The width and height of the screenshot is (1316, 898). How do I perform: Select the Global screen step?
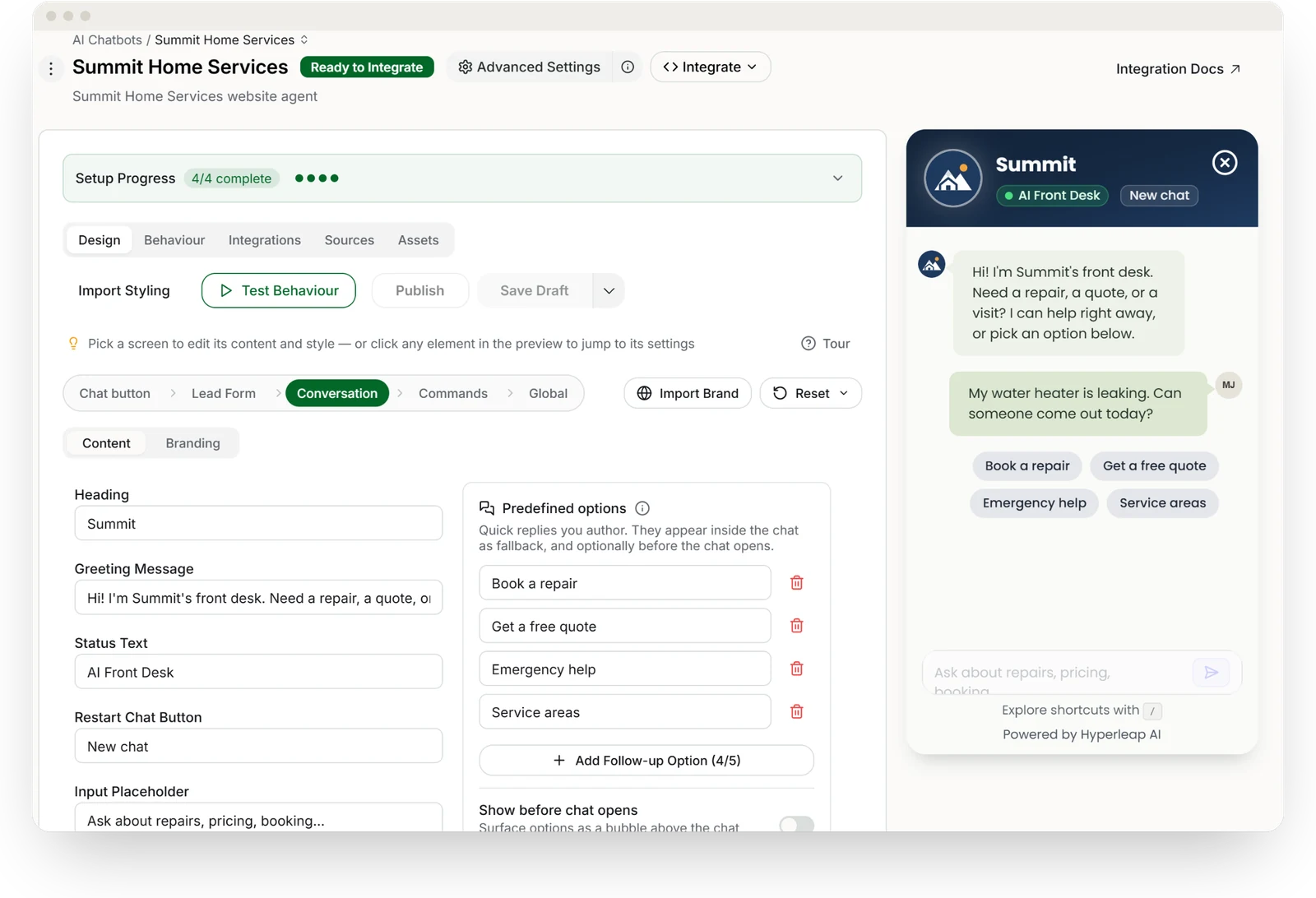pos(548,394)
